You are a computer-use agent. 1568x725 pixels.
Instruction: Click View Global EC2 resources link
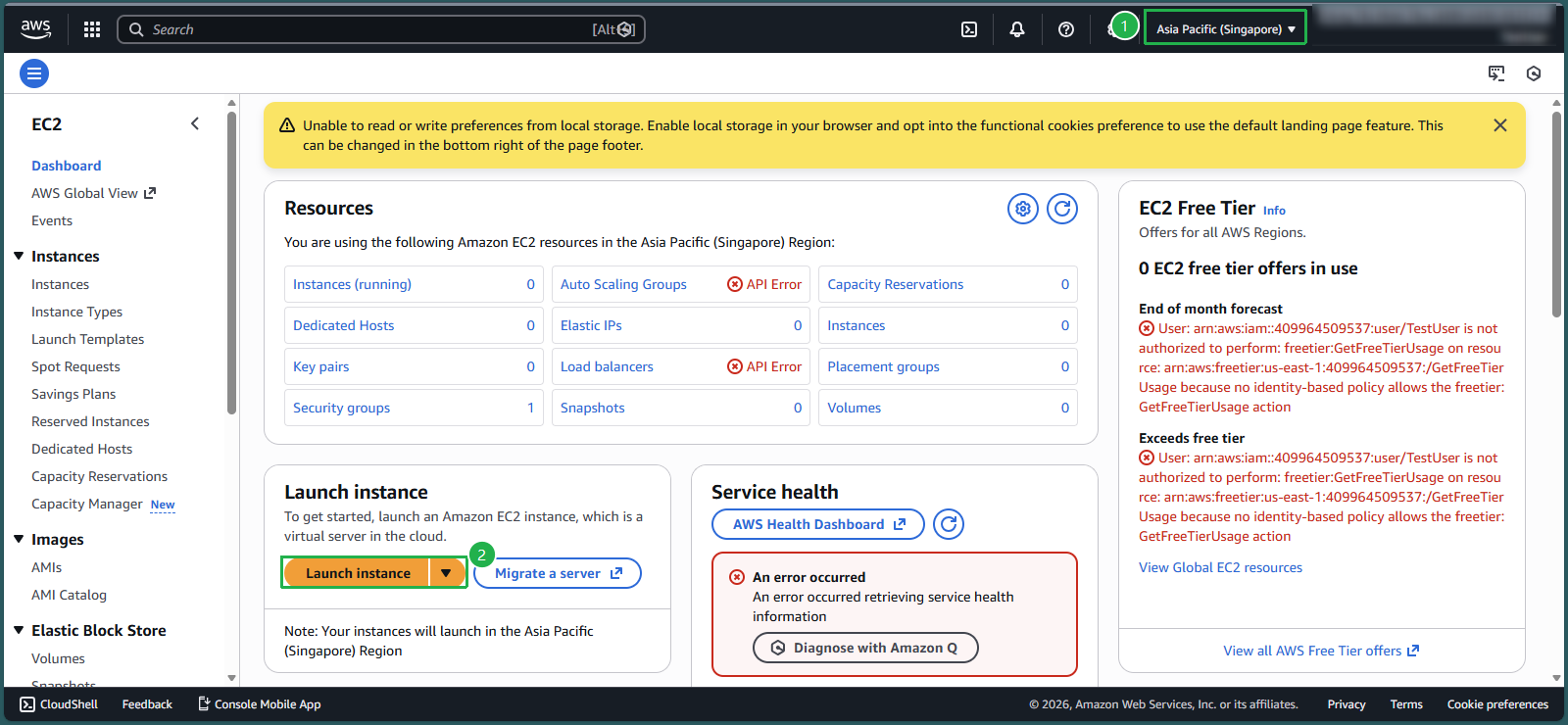click(1220, 567)
